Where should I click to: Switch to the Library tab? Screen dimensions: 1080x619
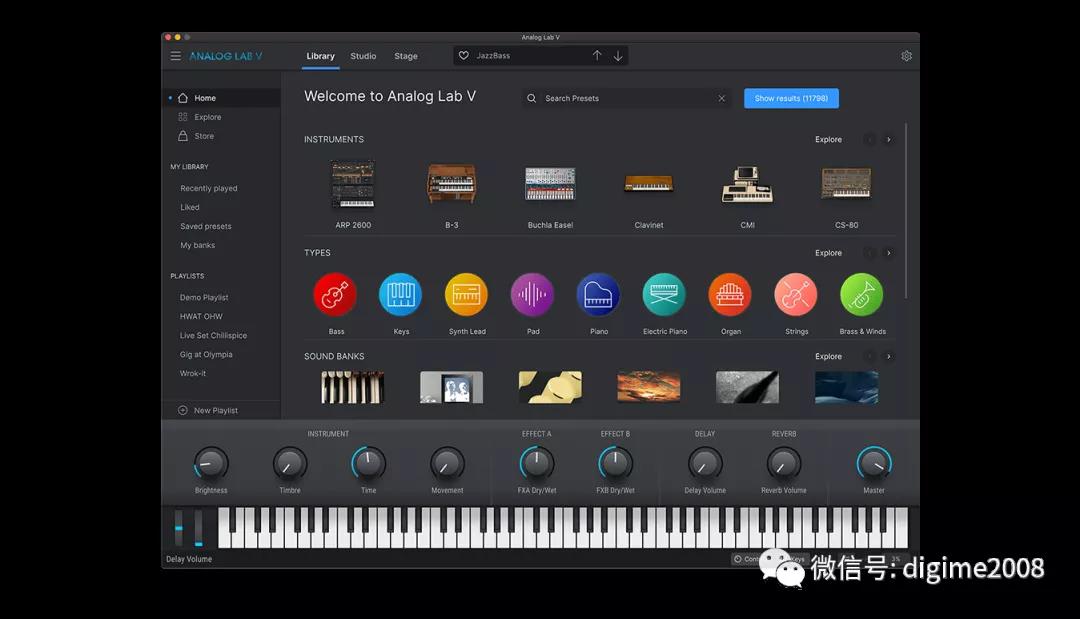tap(320, 56)
